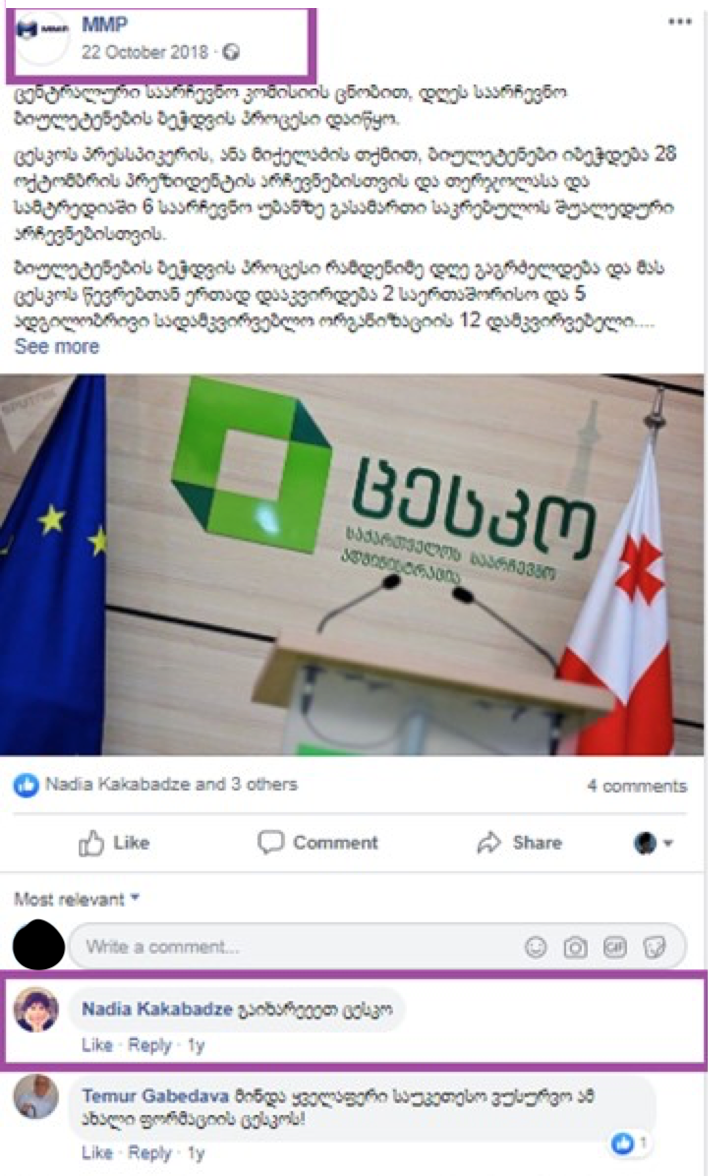Open the Most relevant sorting dropdown
This screenshot has width=708, height=1176.
[x=76, y=898]
